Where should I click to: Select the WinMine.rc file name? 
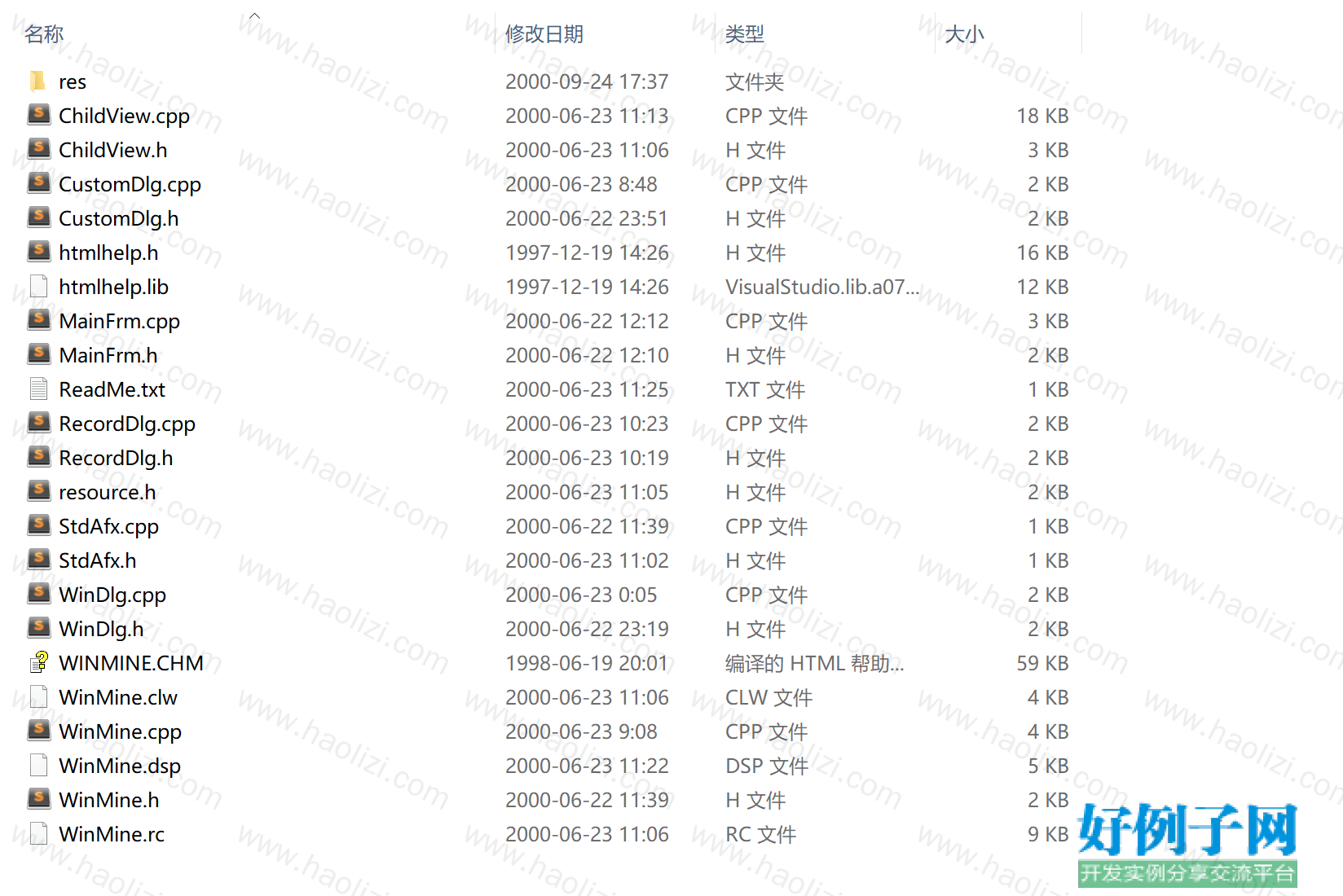tap(112, 835)
